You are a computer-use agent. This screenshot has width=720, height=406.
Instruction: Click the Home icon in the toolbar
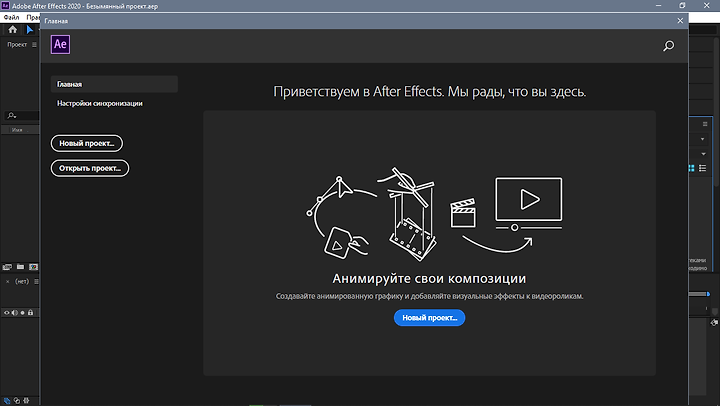coord(12,29)
